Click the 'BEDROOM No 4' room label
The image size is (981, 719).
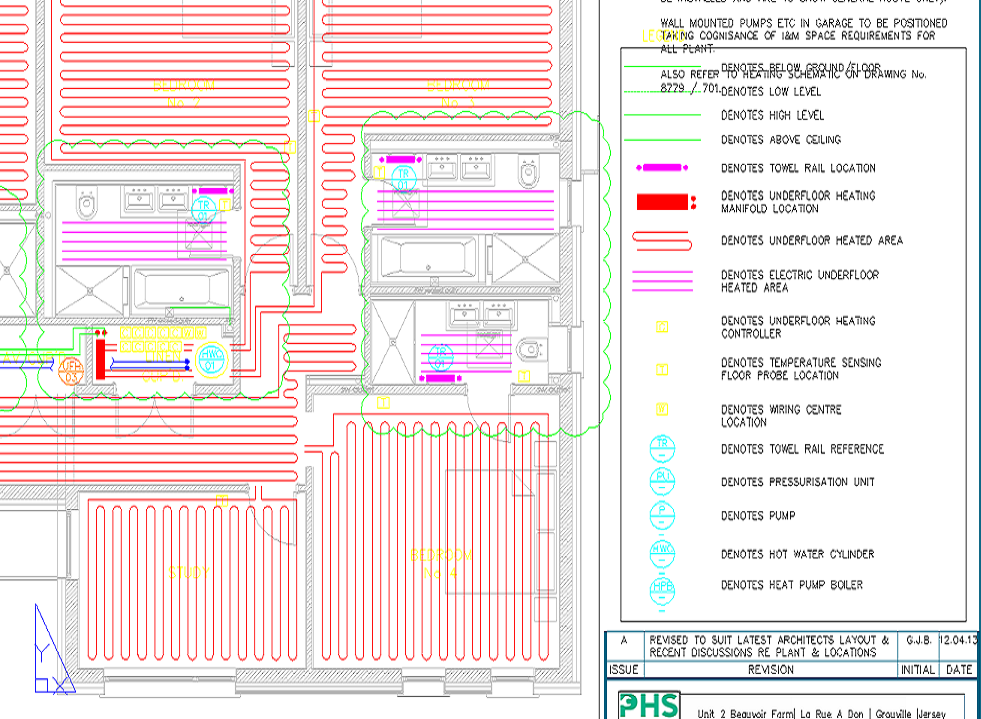point(441,563)
